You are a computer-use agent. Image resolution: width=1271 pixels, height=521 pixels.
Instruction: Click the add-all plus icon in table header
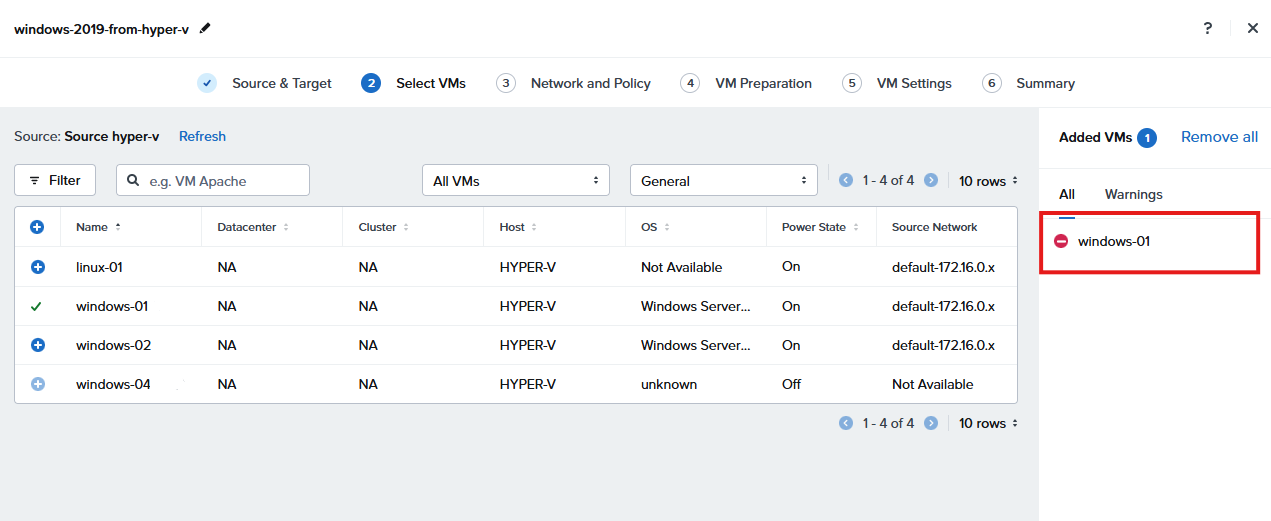[x=37, y=227]
